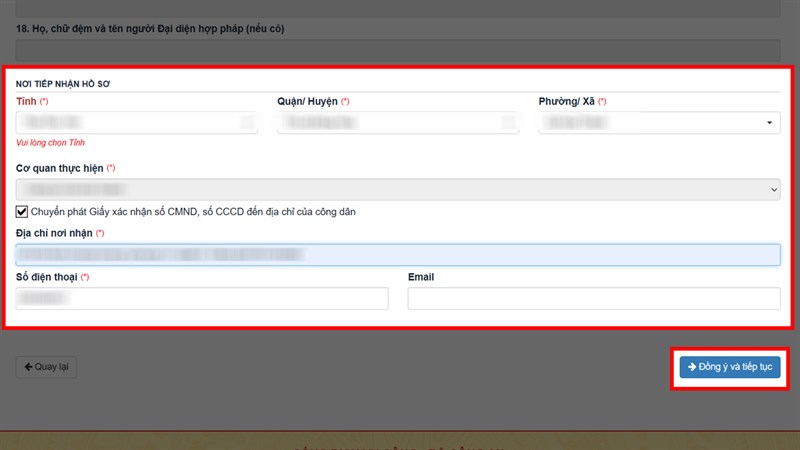800x450 pixels.
Task: Open the Phường/ Xã ward dropdown
Action: click(x=659, y=122)
